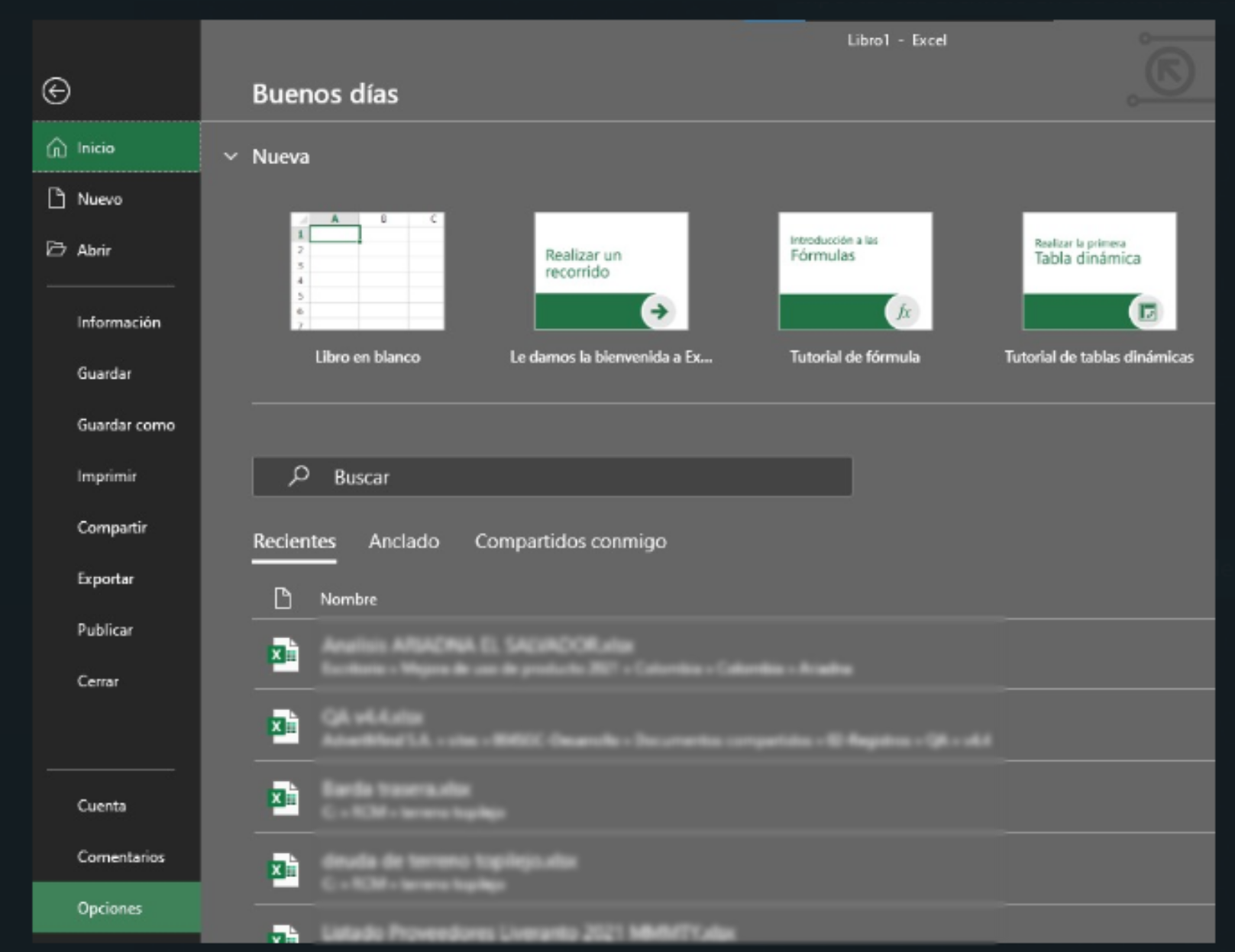Viewport: 1235px width, 952px height.
Task: Click the Tutorial de fórmula label
Action: [x=855, y=357]
